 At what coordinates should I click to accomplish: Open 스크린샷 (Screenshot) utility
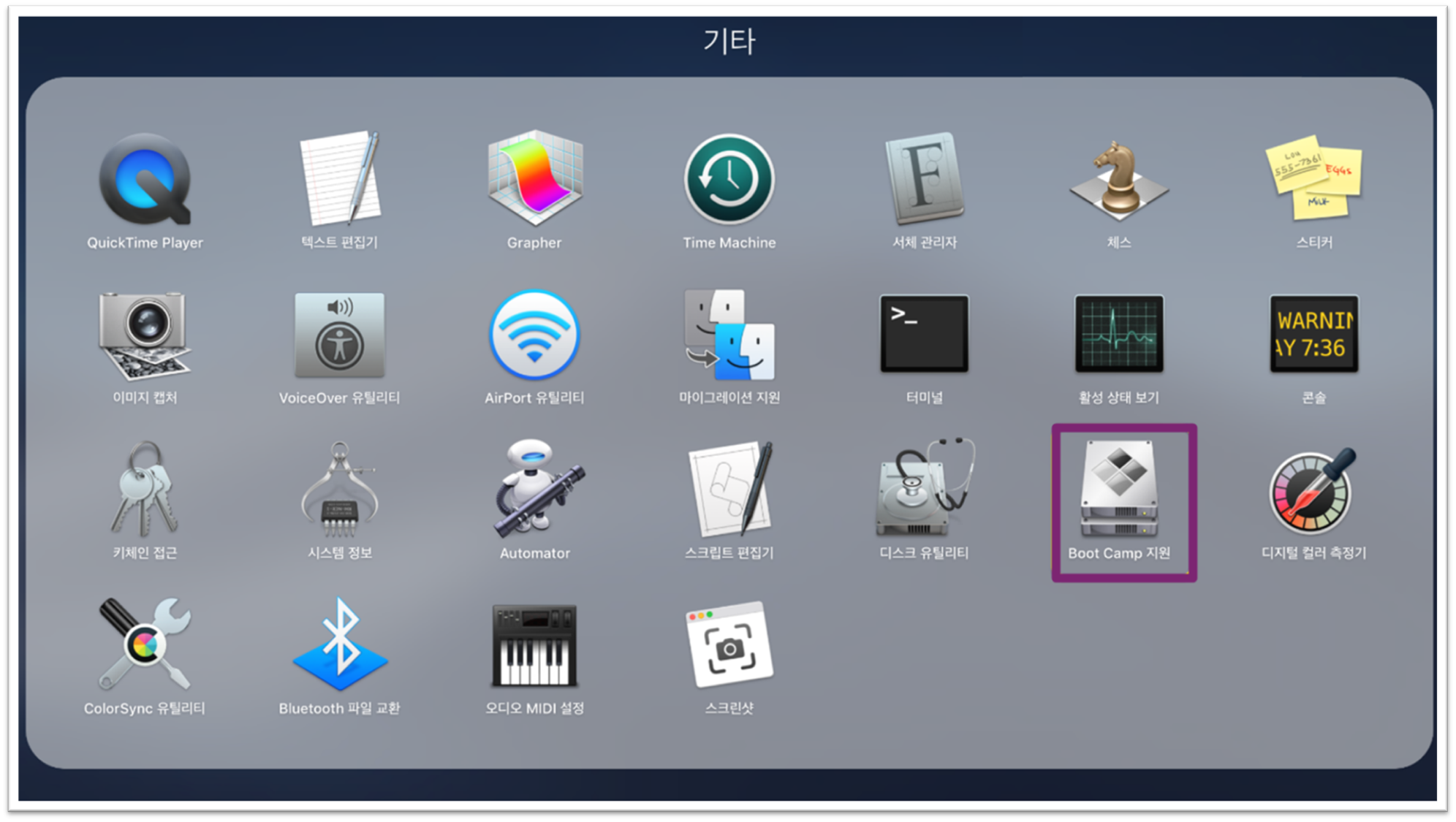pyautogui.click(x=729, y=644)
